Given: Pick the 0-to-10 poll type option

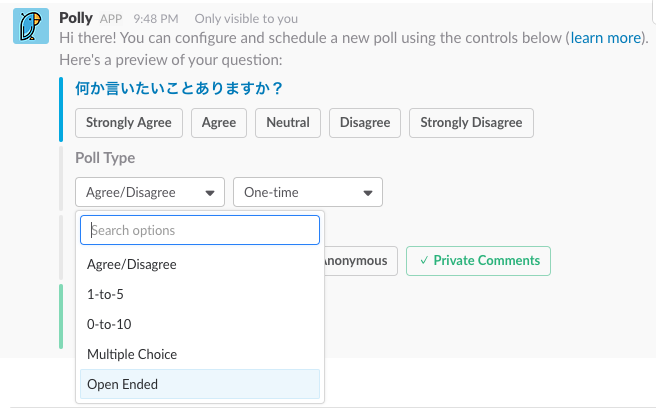Looking at the screenshot, I should (x=109, y=324).
